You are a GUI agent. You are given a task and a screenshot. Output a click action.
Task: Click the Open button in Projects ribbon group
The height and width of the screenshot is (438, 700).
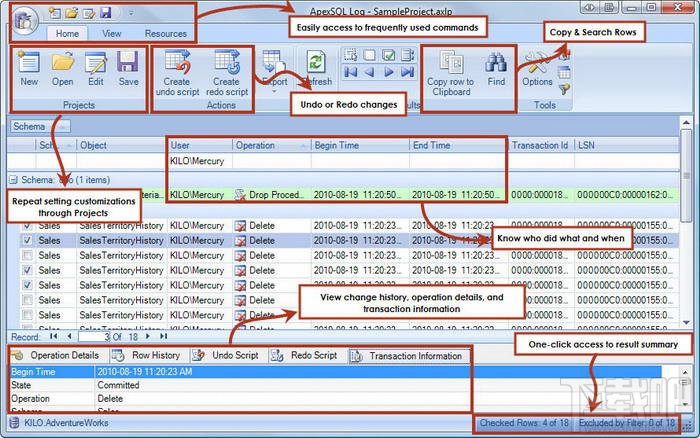coord(62,69)
